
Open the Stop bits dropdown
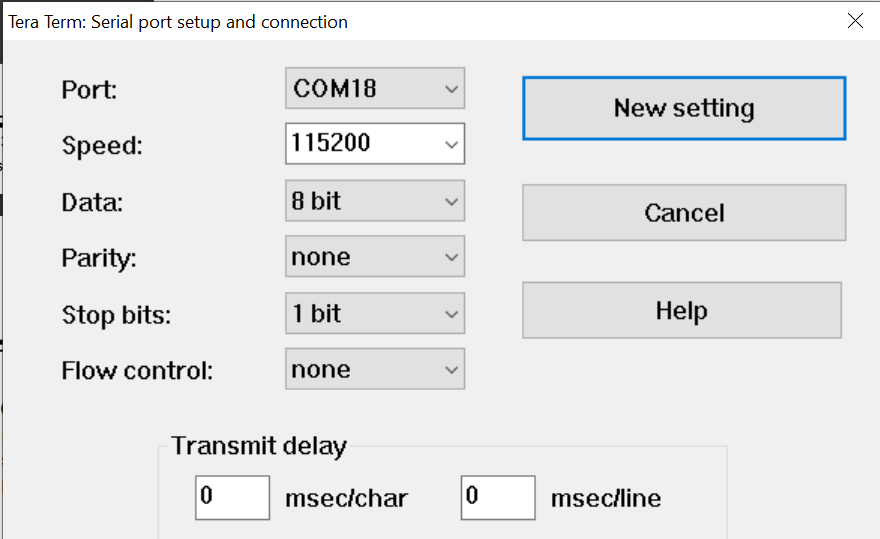[375, 314]
